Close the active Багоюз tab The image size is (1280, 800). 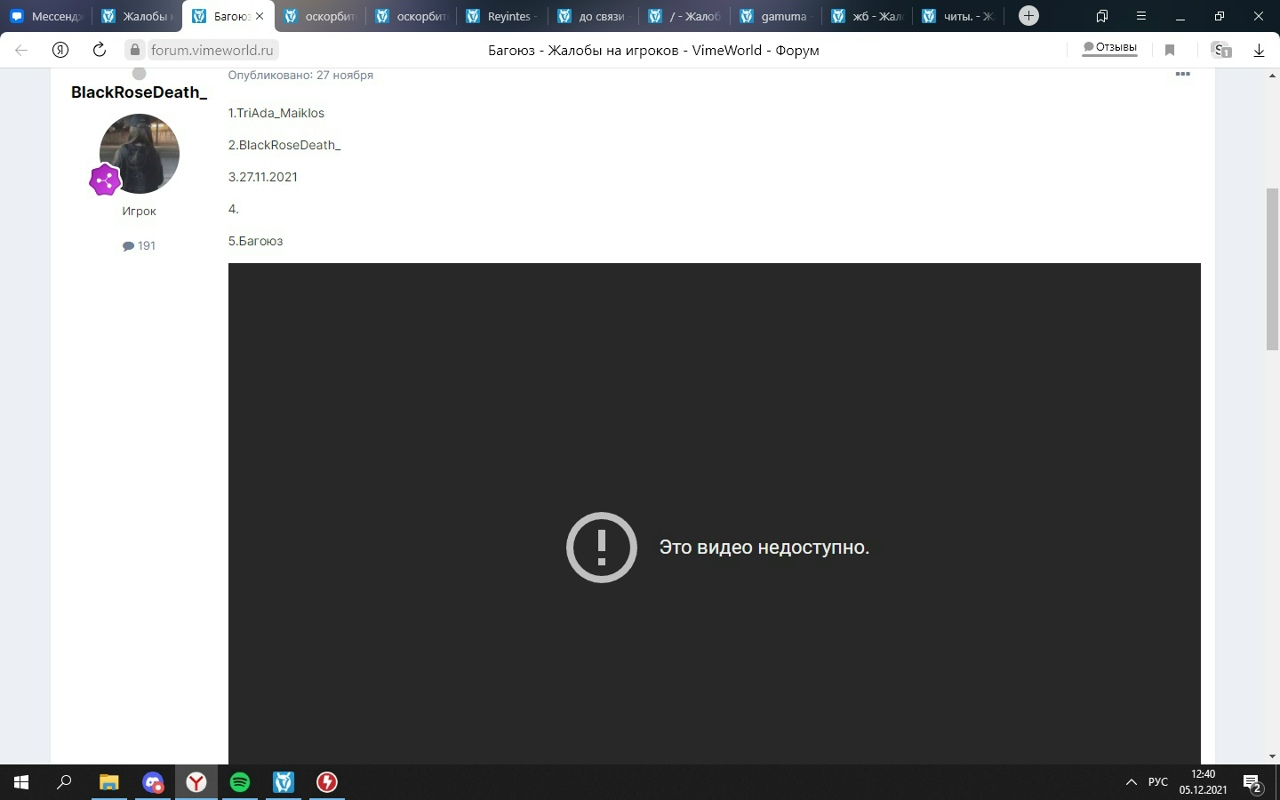point(259,17)
